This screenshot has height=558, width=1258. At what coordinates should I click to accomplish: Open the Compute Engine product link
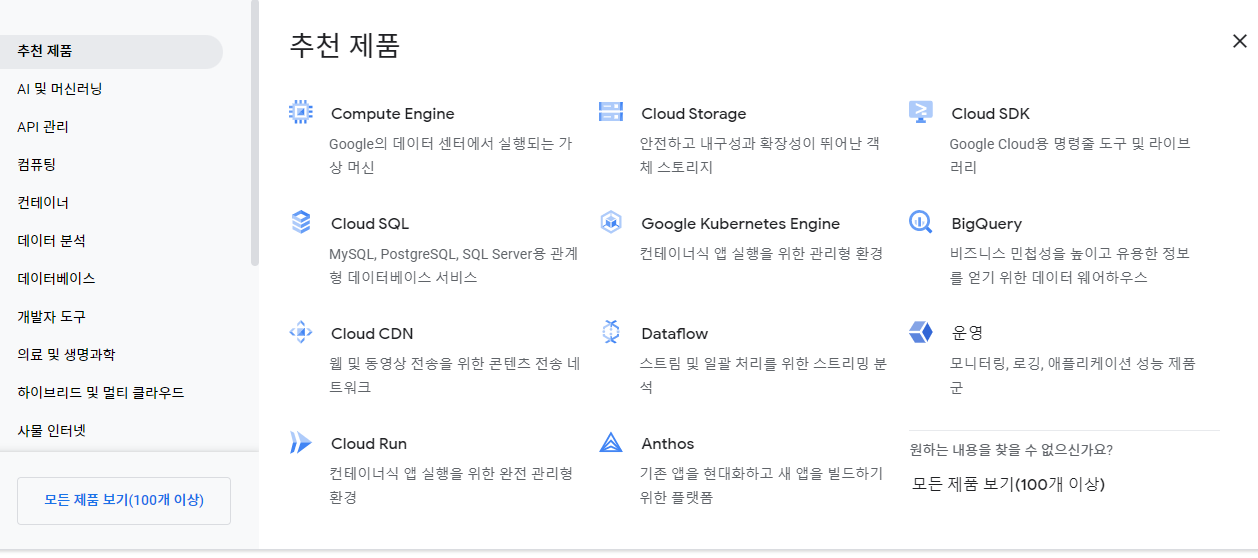click(x=393, y=114)
